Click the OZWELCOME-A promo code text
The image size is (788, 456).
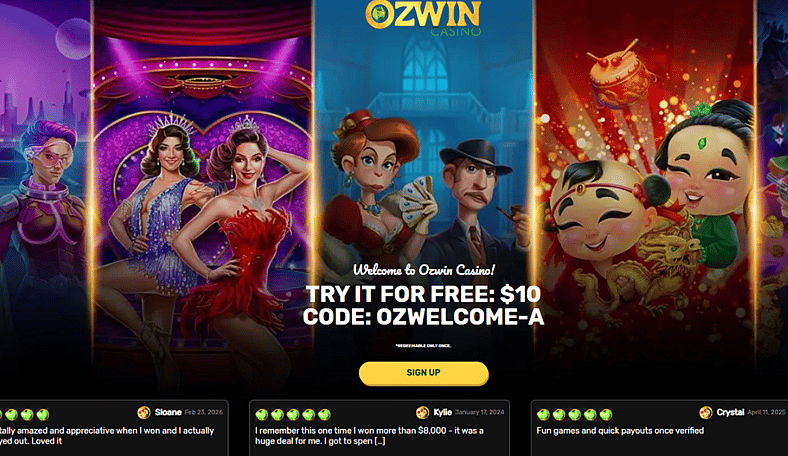pos(460,317)
